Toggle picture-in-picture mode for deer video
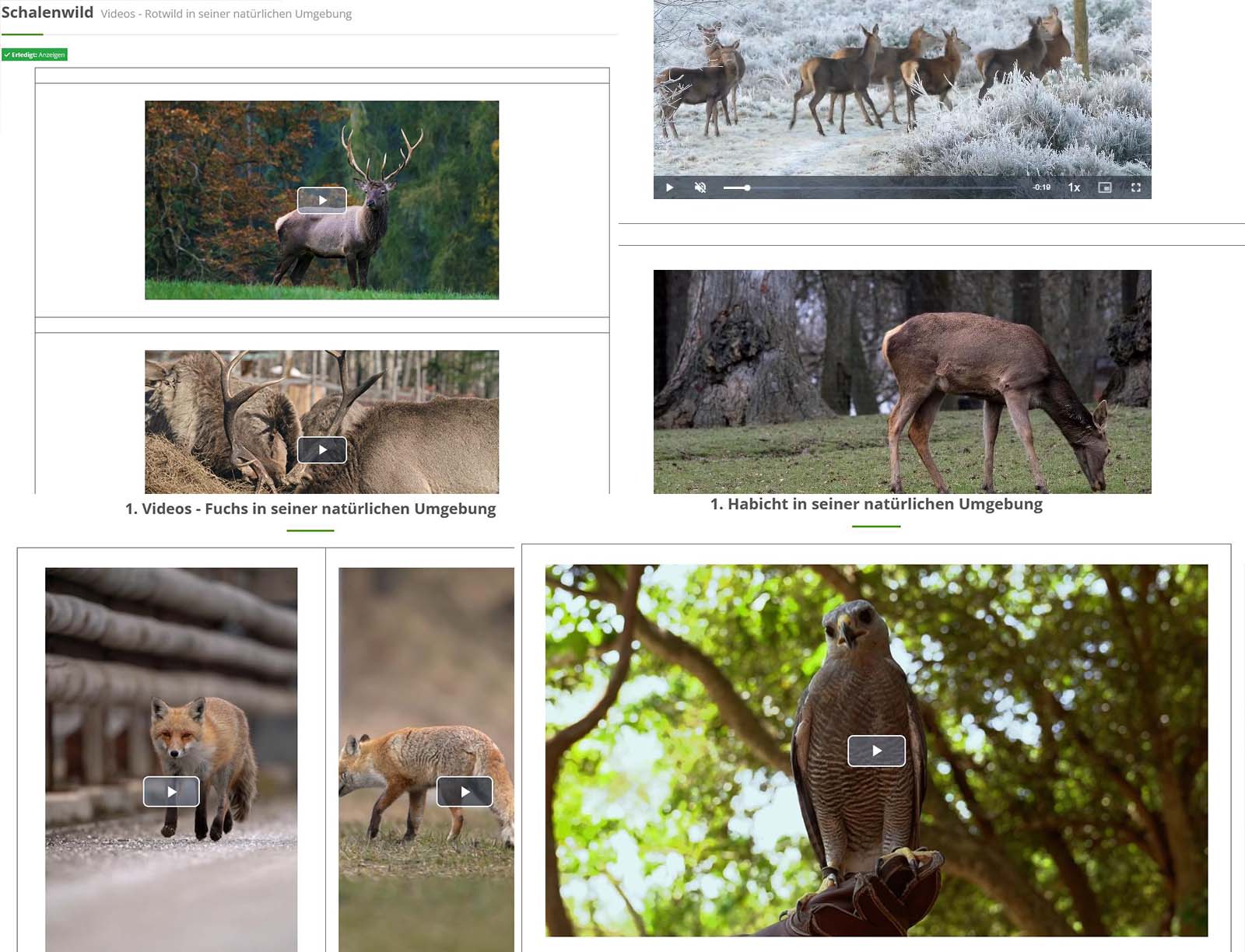1245x952 pixels. point(1104,187)
